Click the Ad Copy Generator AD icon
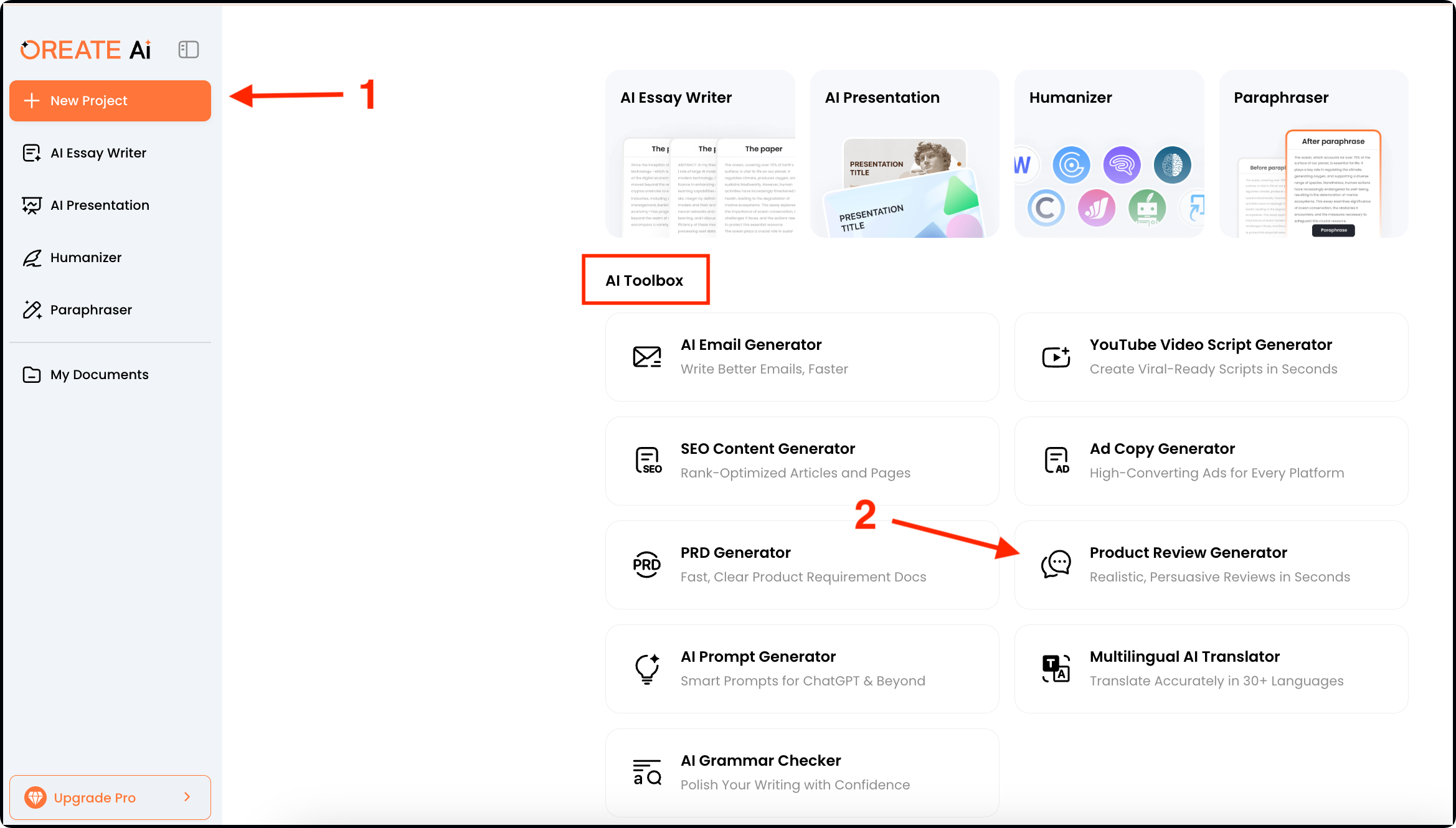 point(1057,461)
